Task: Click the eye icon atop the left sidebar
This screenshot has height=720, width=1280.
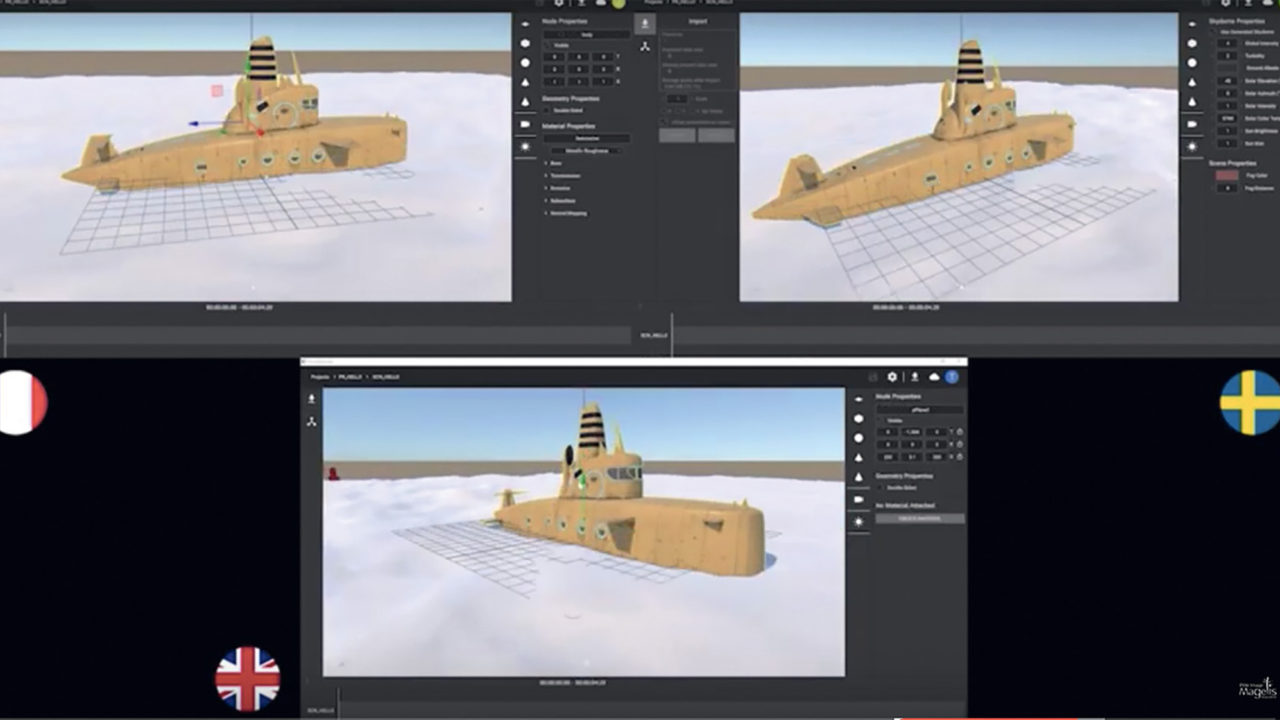Action: pos(524,24)
